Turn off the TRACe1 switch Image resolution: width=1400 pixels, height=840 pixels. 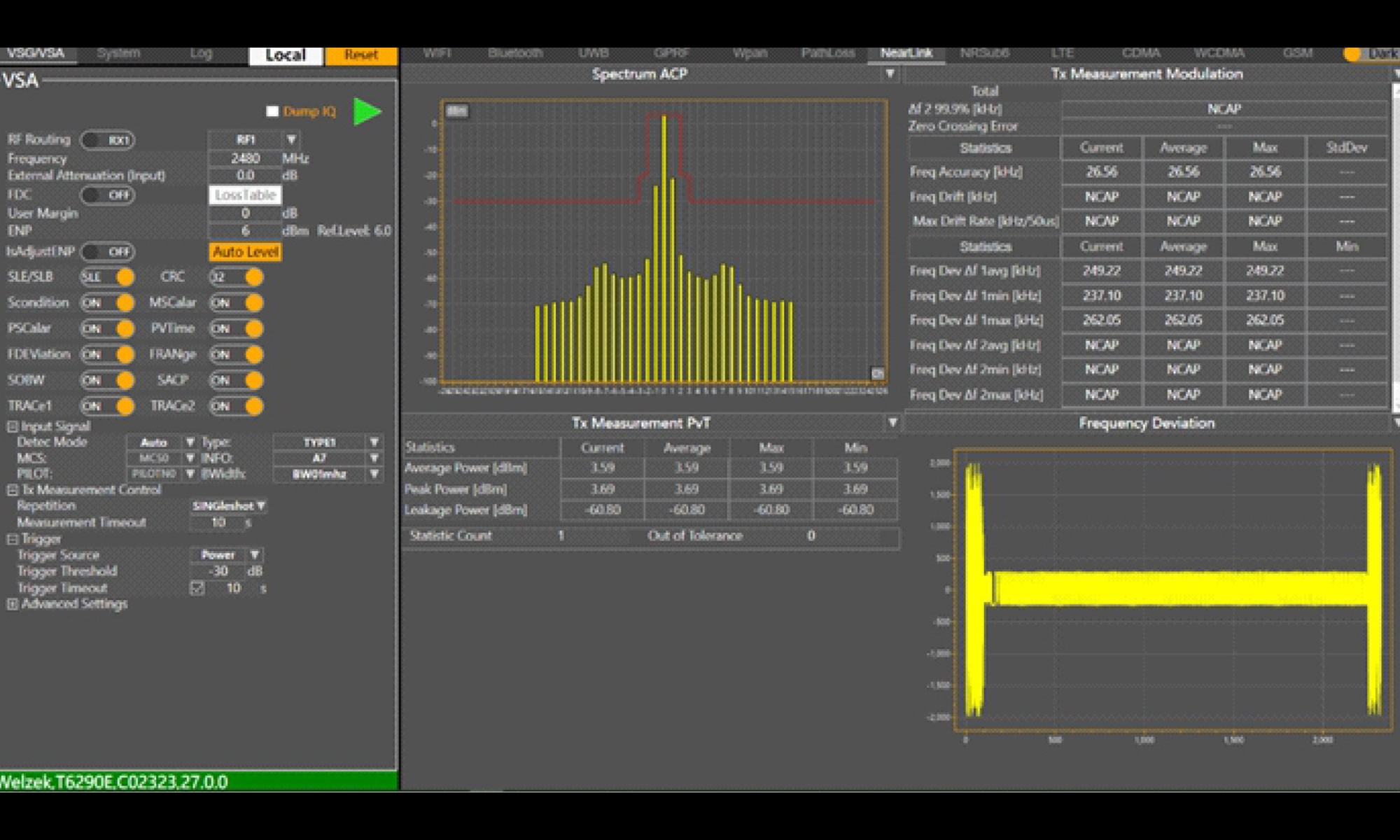pos(107,406)
